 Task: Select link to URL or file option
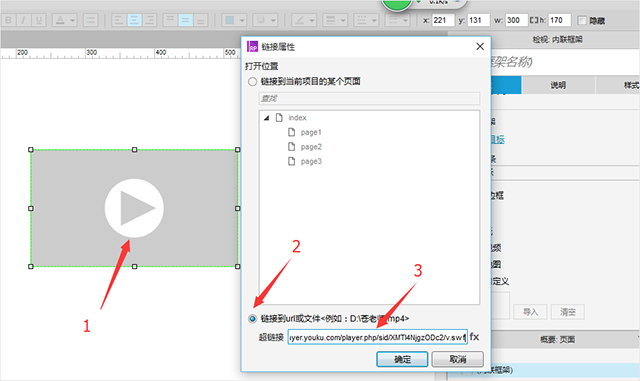253,319
